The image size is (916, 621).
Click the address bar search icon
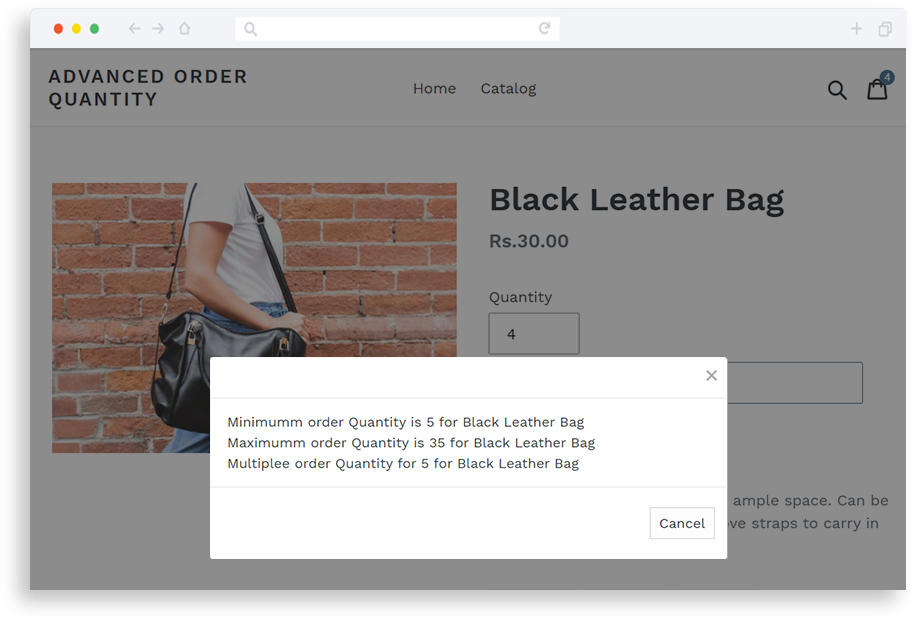250,29
